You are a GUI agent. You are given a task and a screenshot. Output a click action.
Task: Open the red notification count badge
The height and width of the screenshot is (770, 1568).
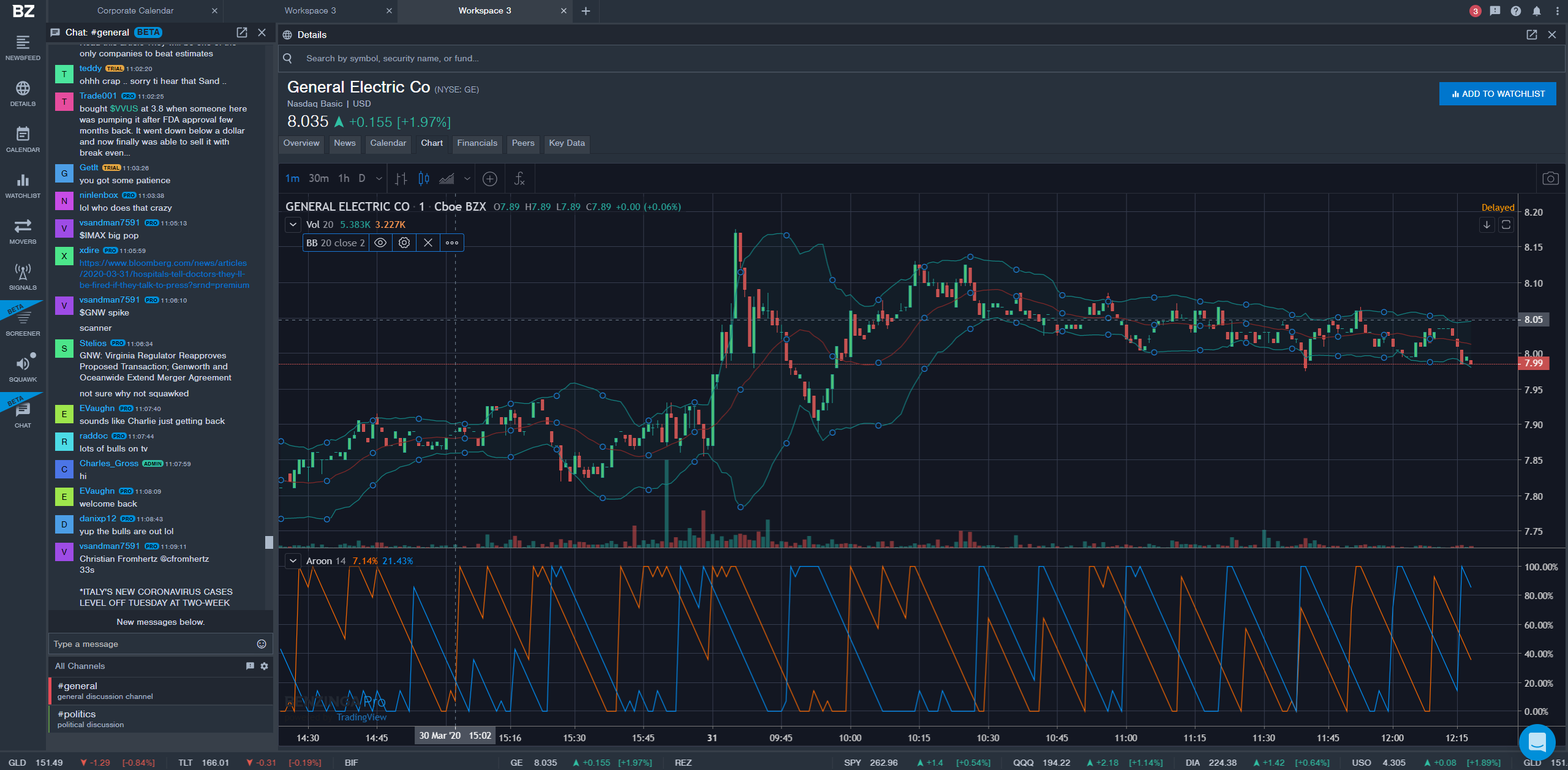pyautogui.click(x=1475, y=11)
